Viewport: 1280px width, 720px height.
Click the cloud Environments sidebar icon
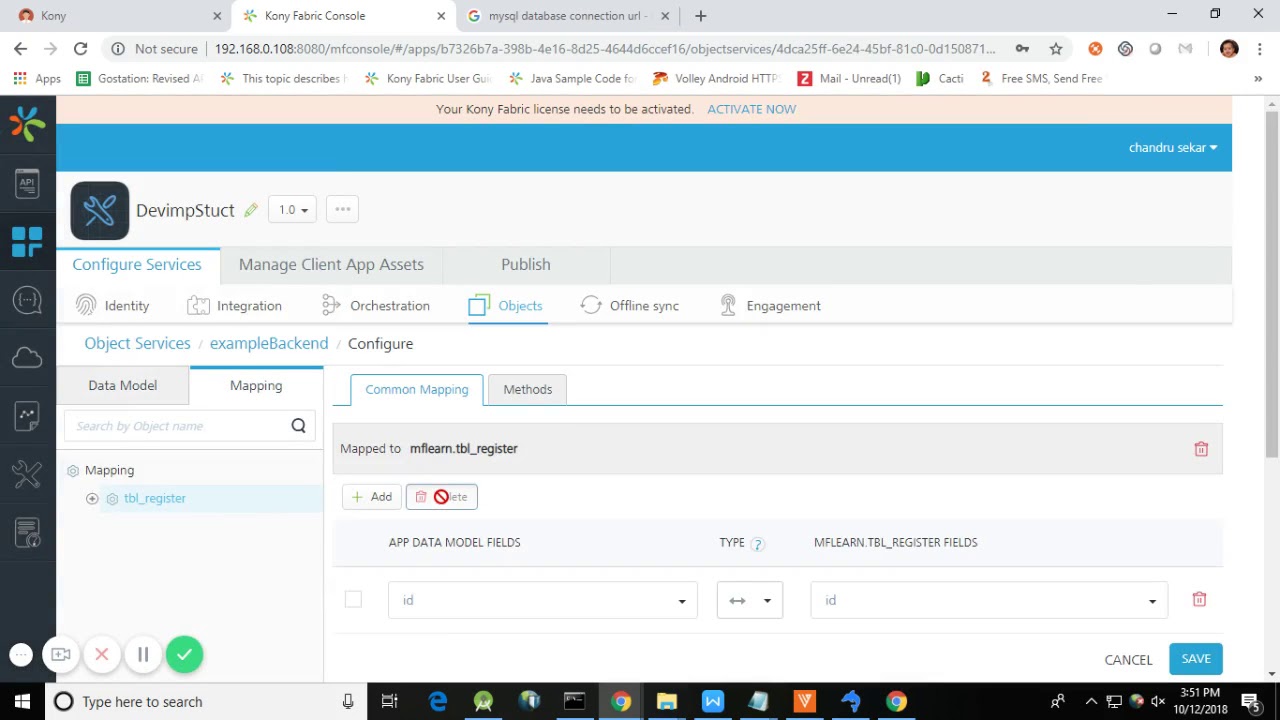[27, 357]
